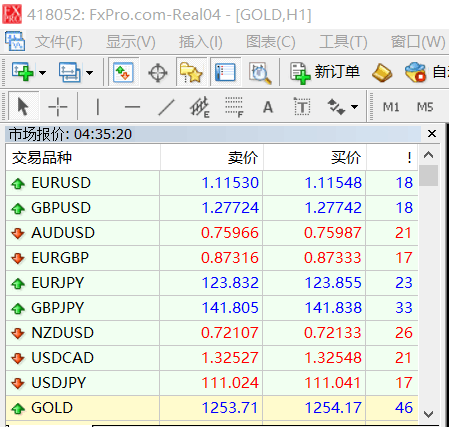Click GBPJPY spread value 33

point(404,308)
